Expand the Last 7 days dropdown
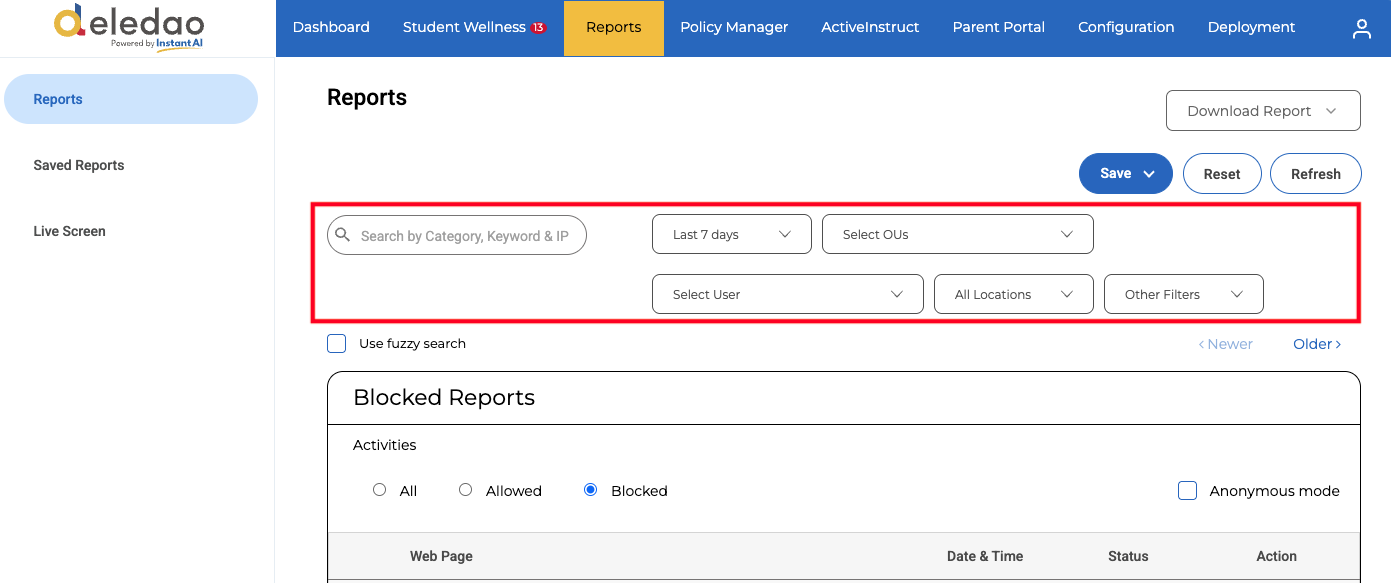 [732, 234]
